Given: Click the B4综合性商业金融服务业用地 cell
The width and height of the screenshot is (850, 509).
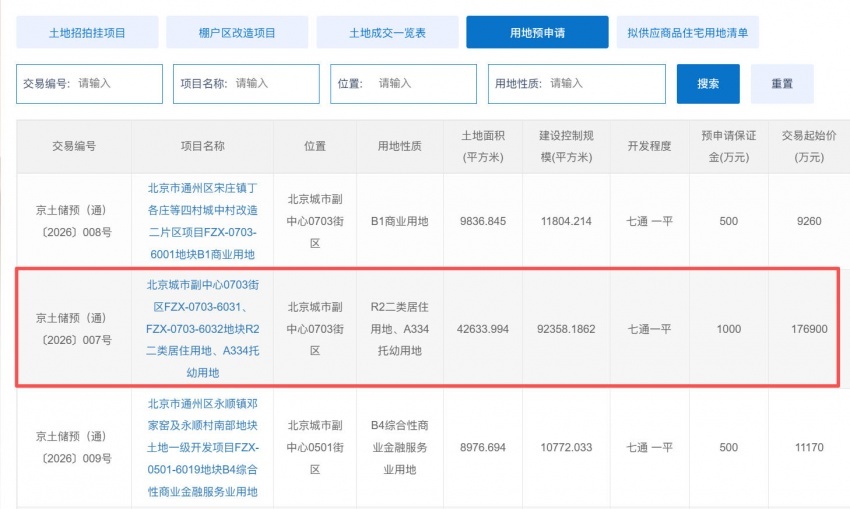Looking at the screenshot, I should pyautogui.click(x=400, y=447).
